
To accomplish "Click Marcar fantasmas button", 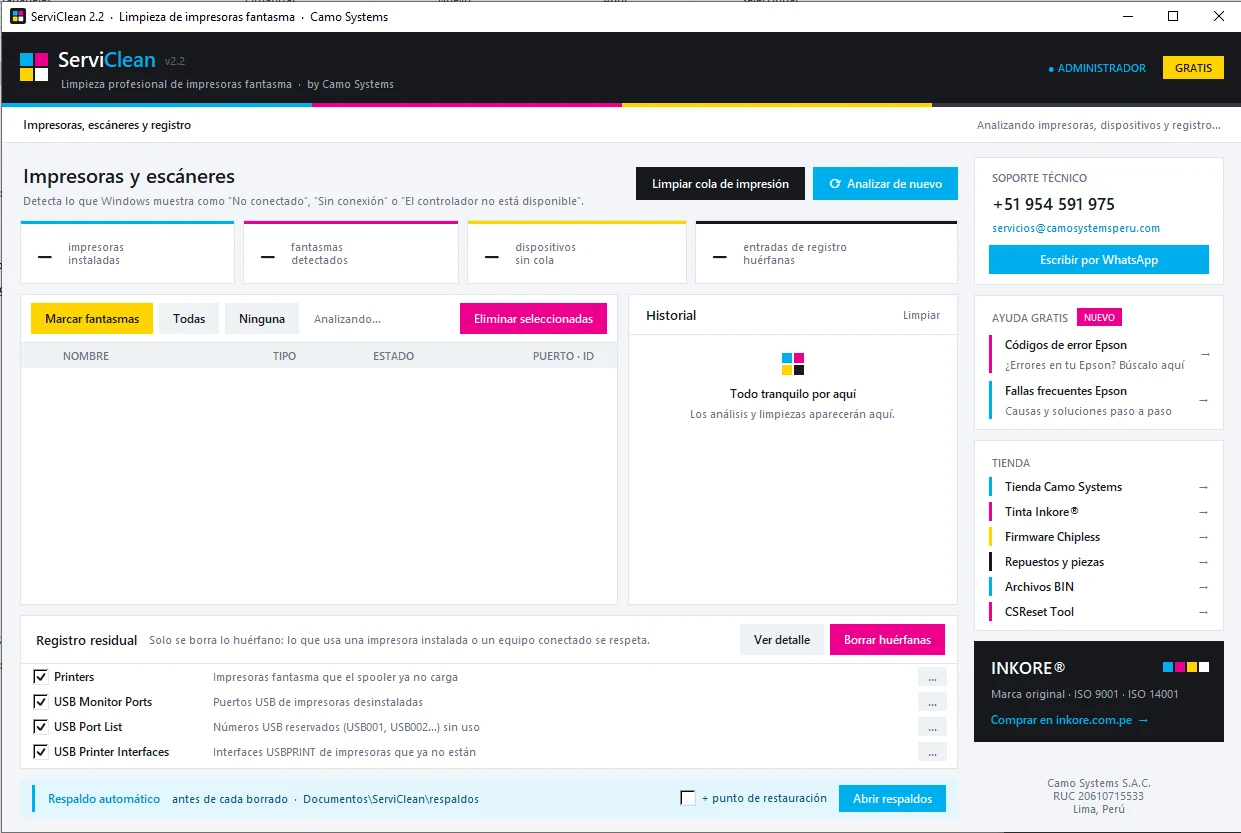I will tap(92, 319).
